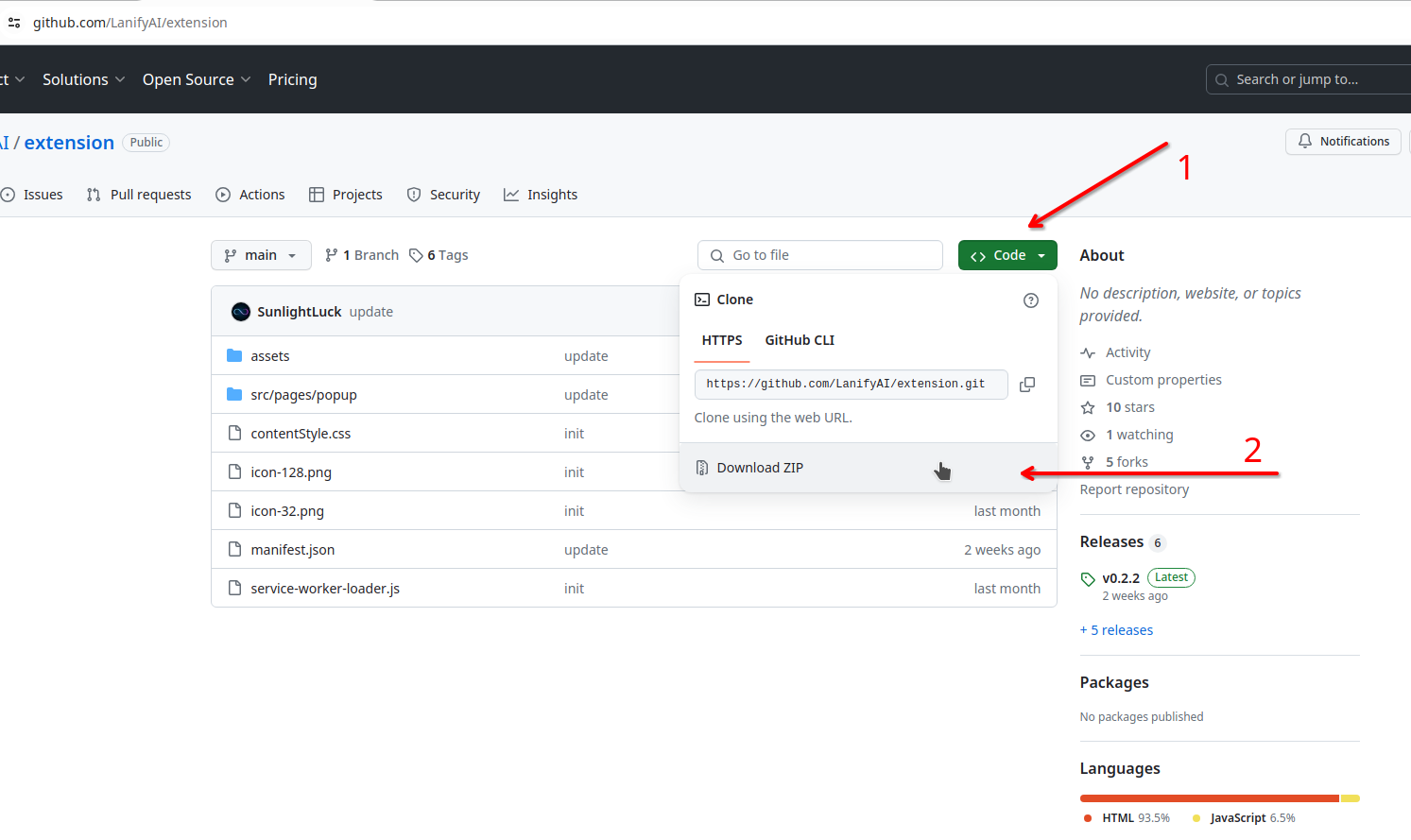The height and width of the screenshot is (840, 1411).
Task: Expand the Solutions navigation dropdown
Action: click(83, 79)
